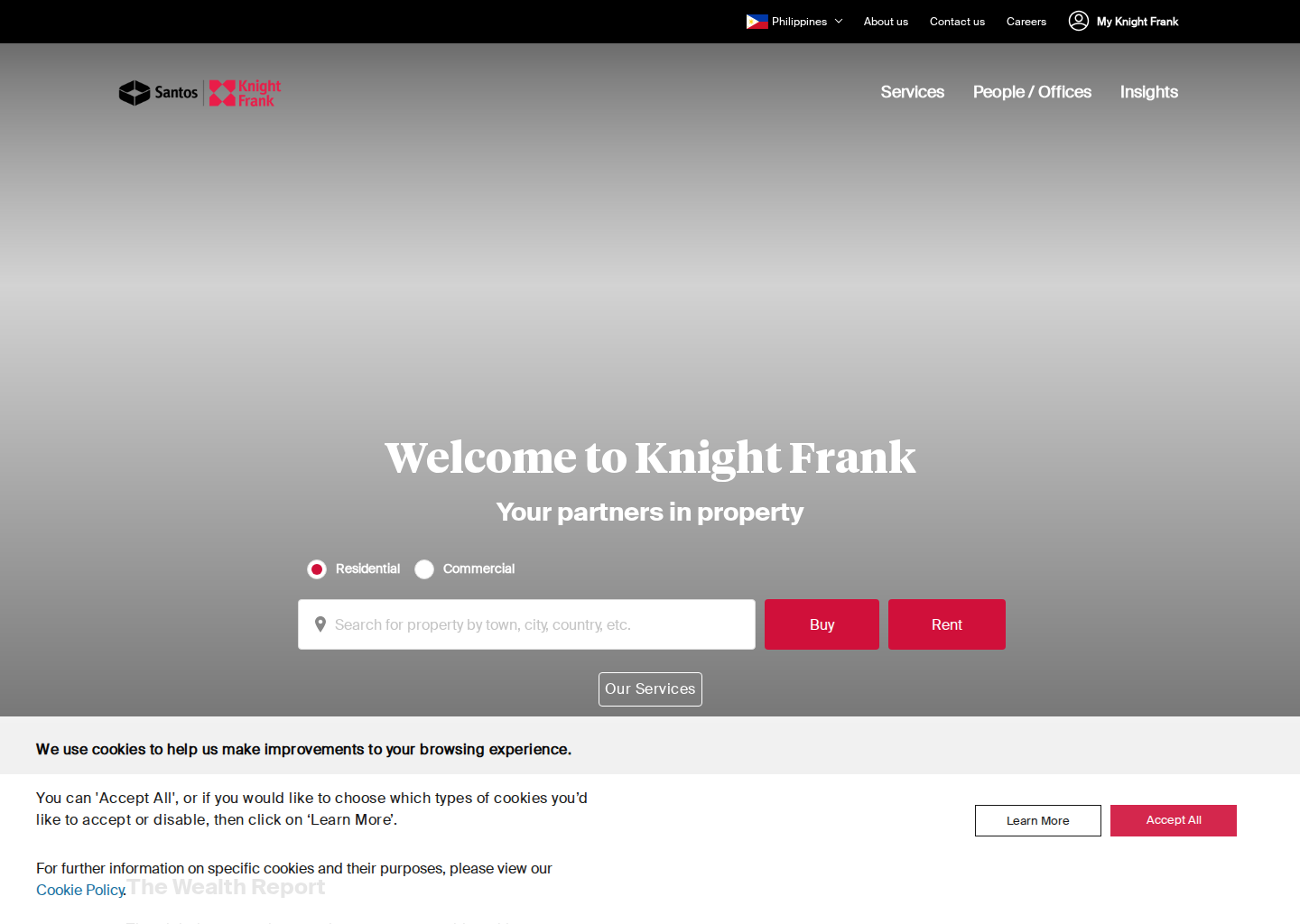The width and height of the screenshot is (1300, 924).
Task: Click the red Rent button
Action: click(x=947, y=624)
